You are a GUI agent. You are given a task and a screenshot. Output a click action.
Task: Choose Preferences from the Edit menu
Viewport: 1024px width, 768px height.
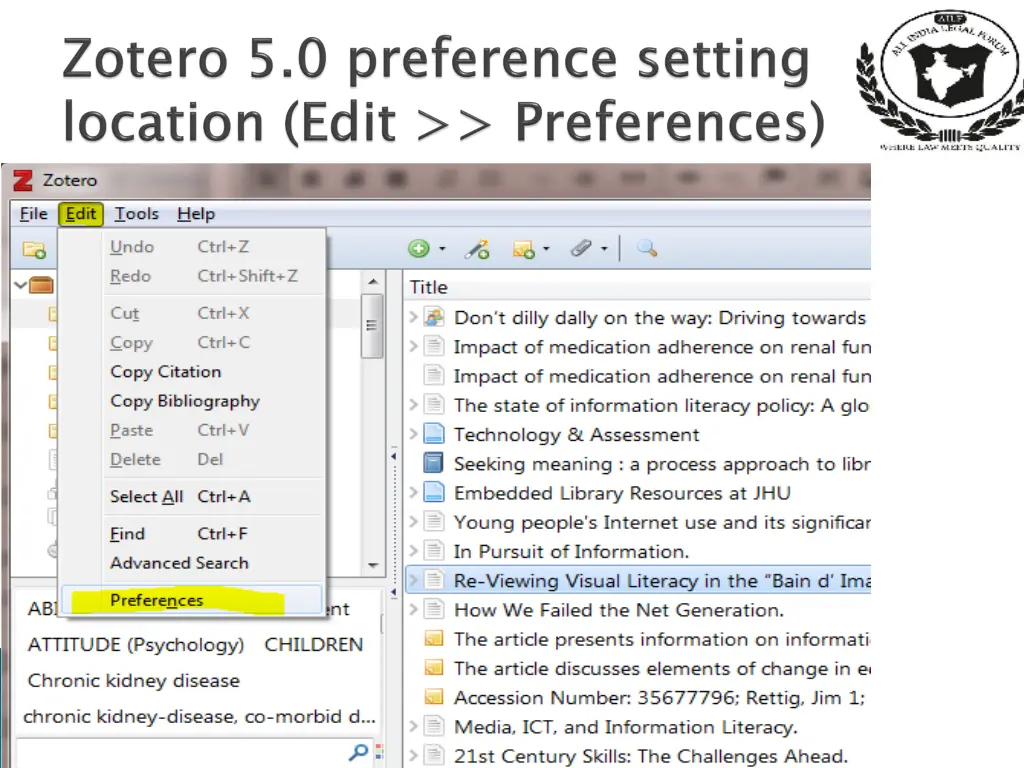(192, 600)
